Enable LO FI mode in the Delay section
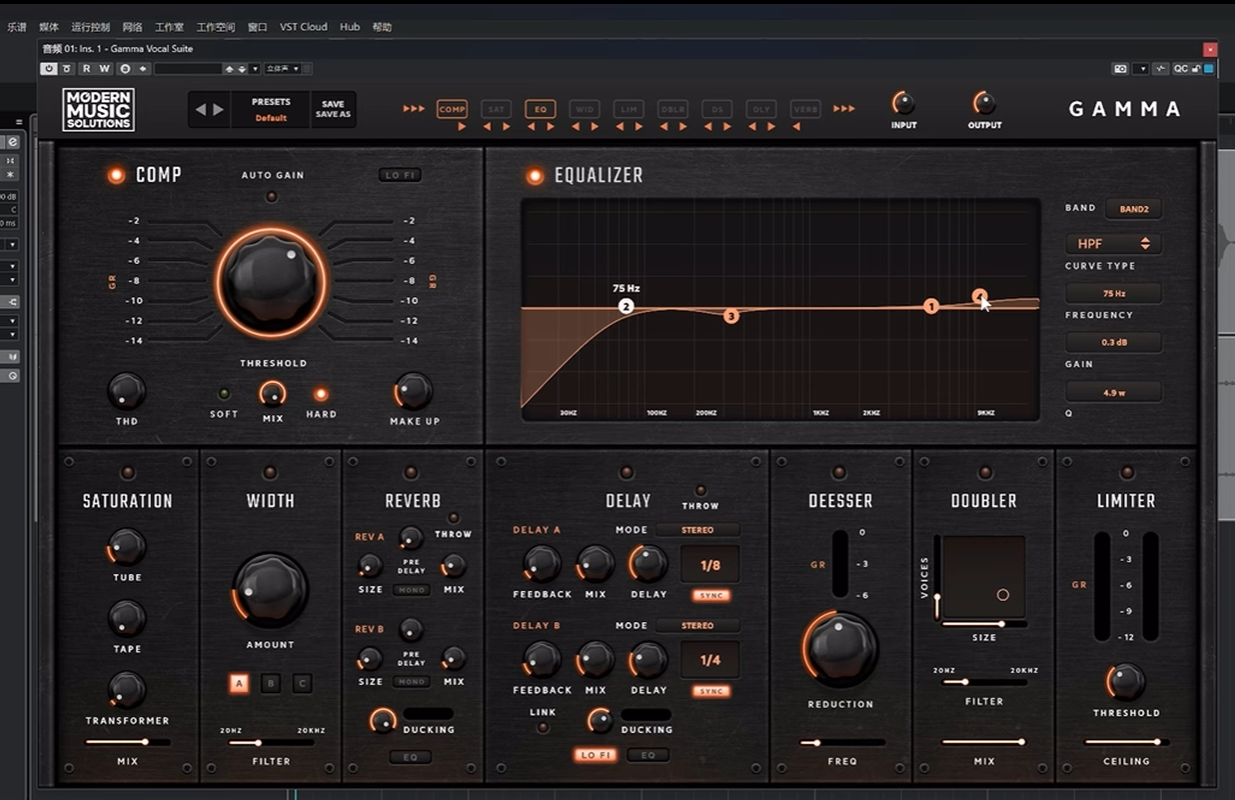This screenshot has width=1235, height=800. tap(594, 755)
